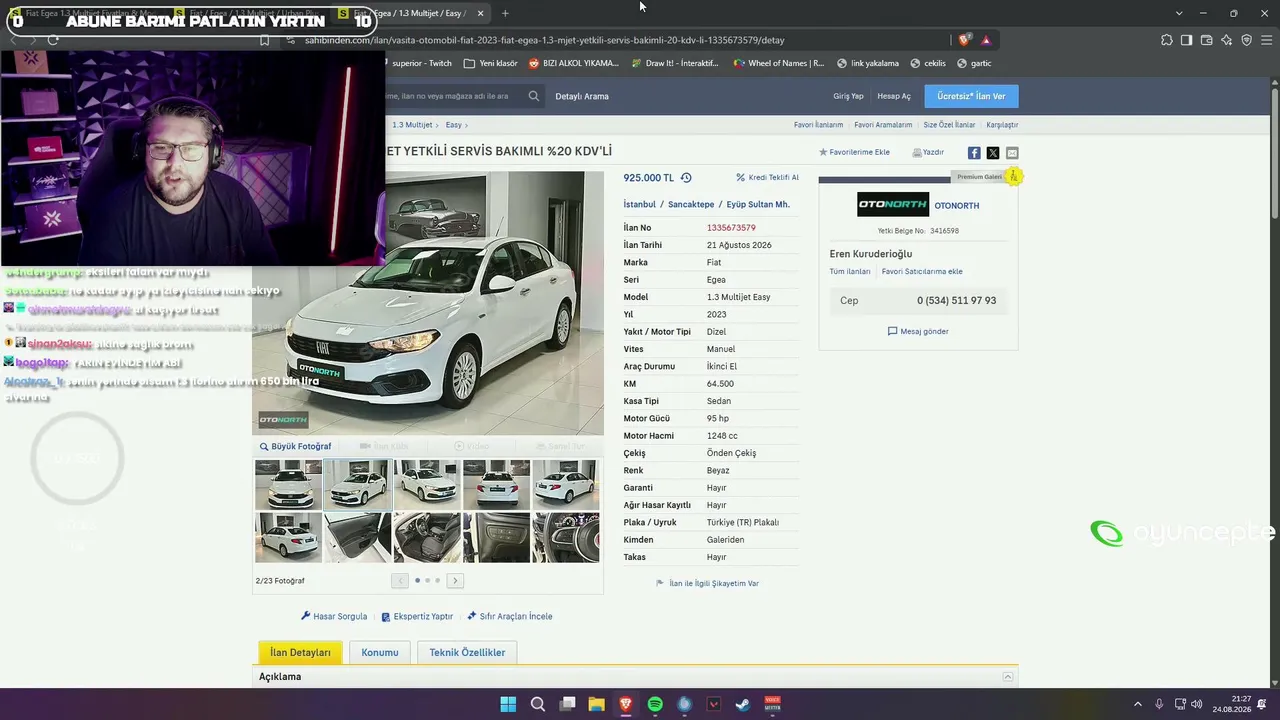Open the Windows Start menu
The height and width of the screenshot is (720, 1280).
coord(508,704)
